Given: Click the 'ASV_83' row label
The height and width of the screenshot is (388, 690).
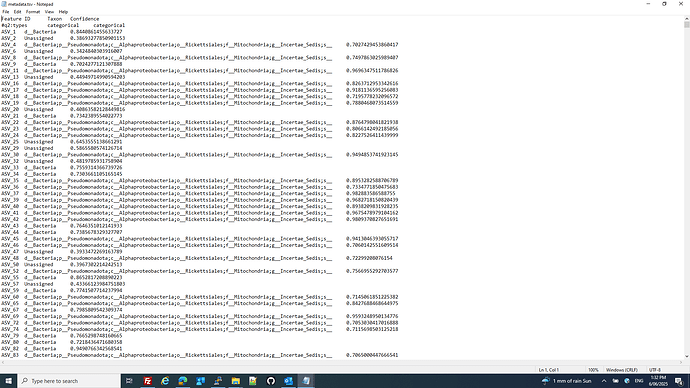Looking at the screenshot, I should point(10,355).
